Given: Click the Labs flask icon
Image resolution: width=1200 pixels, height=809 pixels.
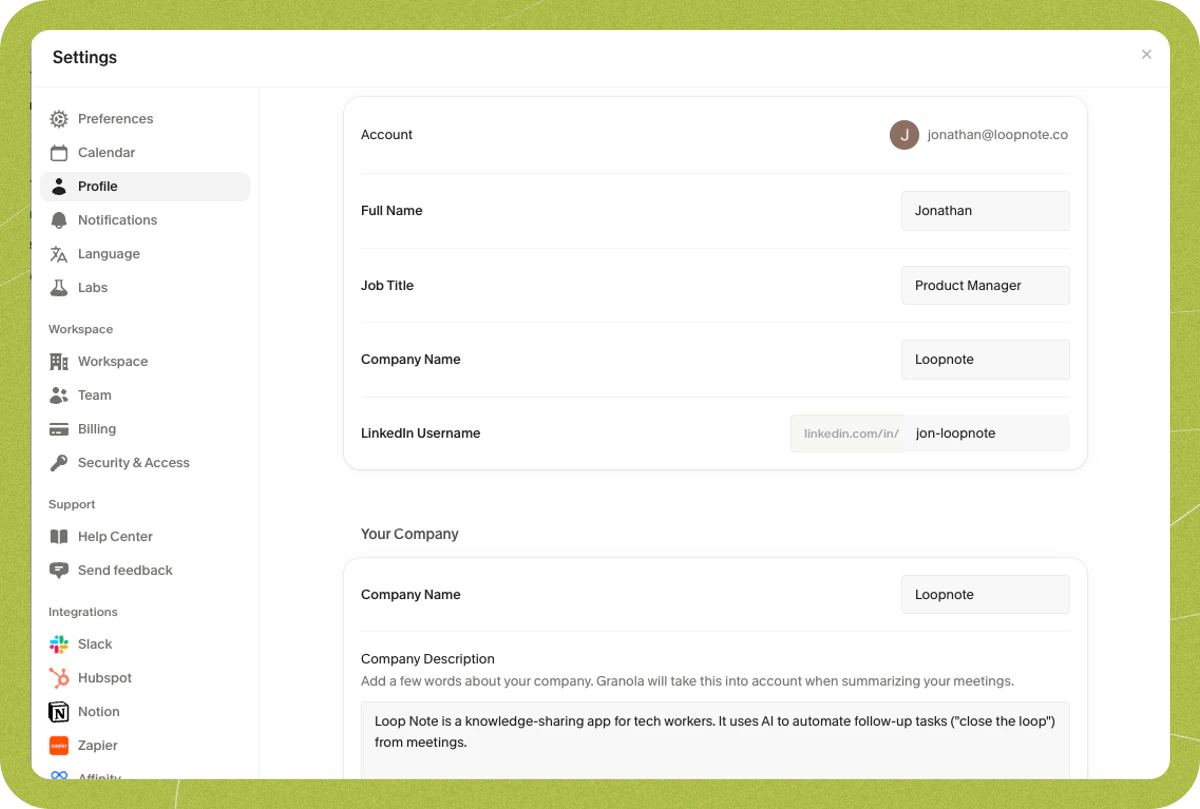Looking at the screenshot, I should point(59,288).
